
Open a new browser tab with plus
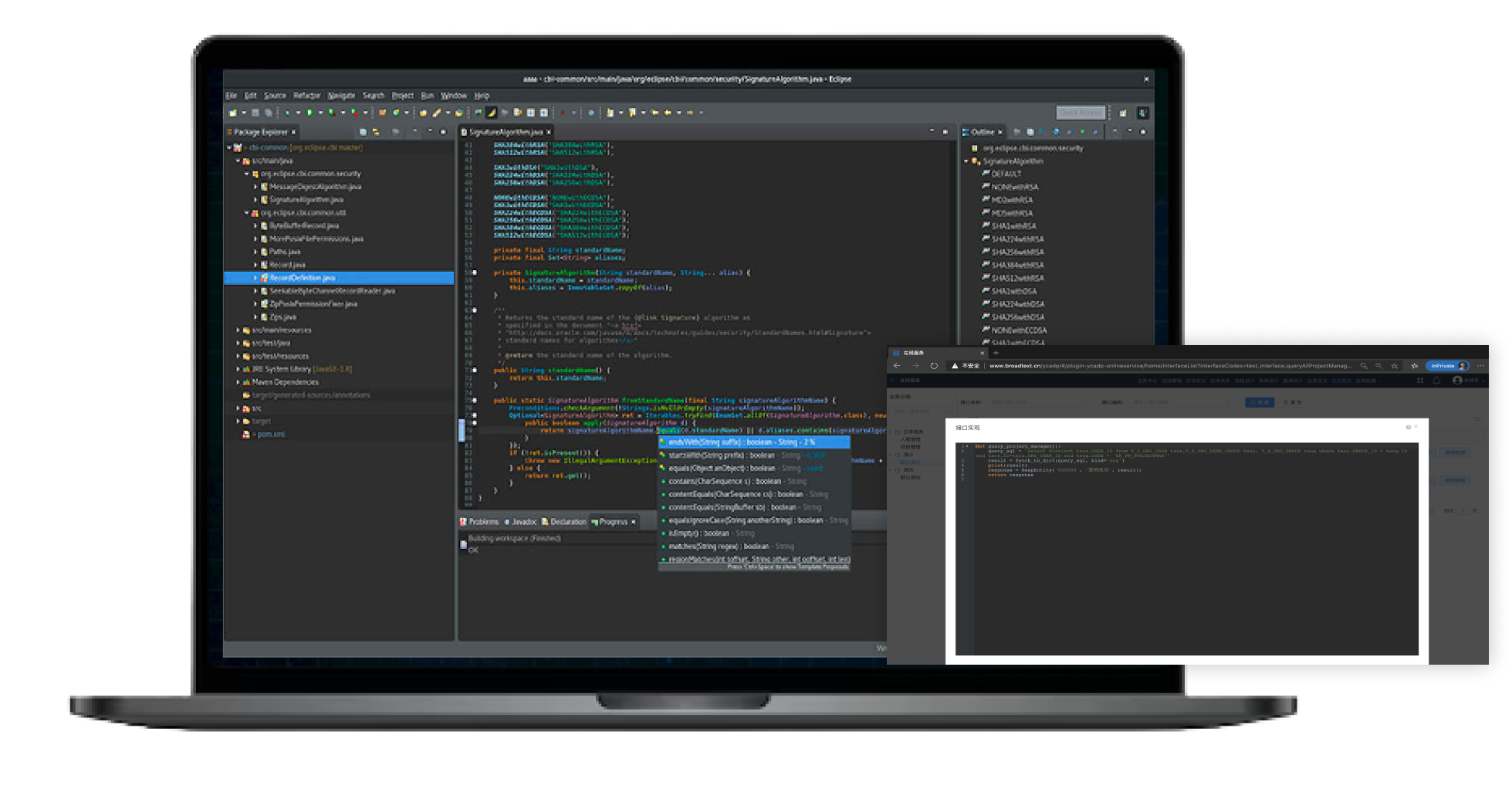[996, 353]
